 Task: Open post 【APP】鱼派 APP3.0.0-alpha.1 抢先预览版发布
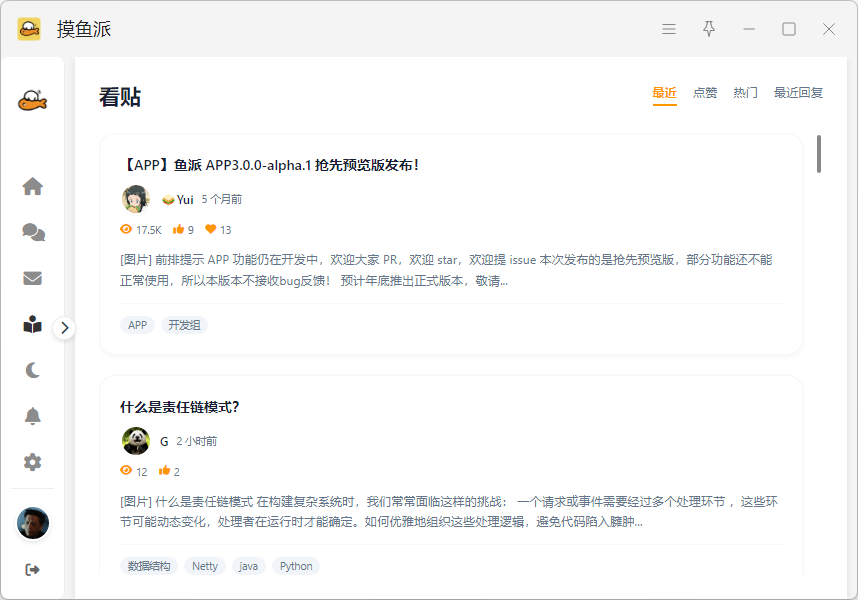pyautogui.click(x=269, y=165)
